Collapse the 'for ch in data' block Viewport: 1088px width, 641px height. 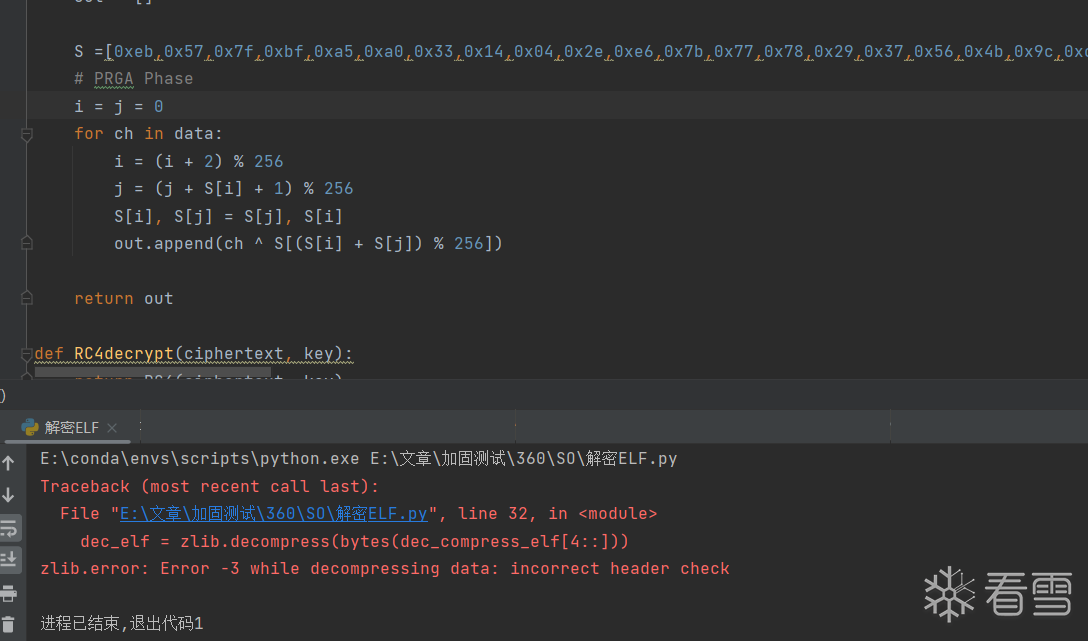pos(27,134)
